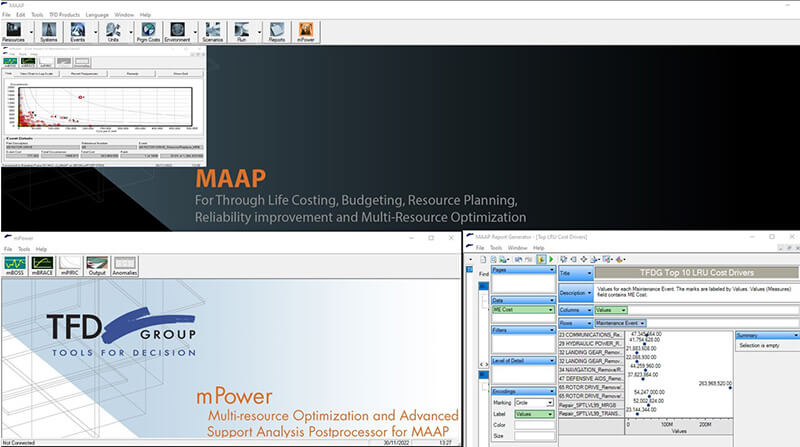800x447 pixels.
Task: Open the Description dropdown button
Action: click(x=576, y=293)
